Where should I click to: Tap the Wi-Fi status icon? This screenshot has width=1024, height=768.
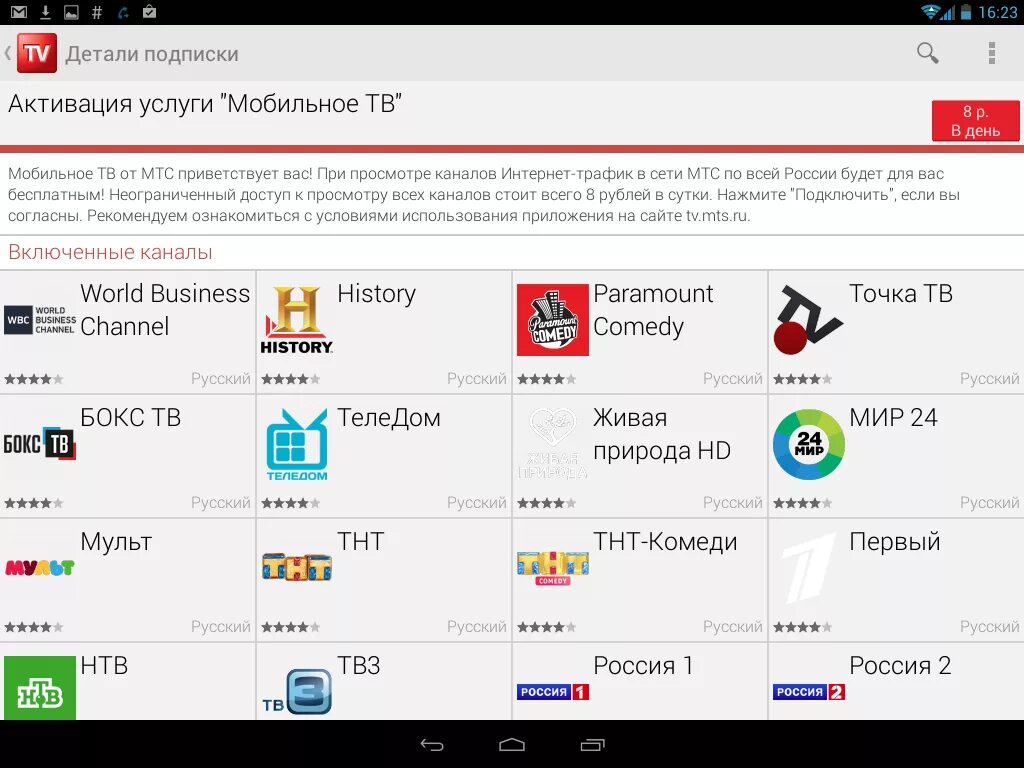930,12
